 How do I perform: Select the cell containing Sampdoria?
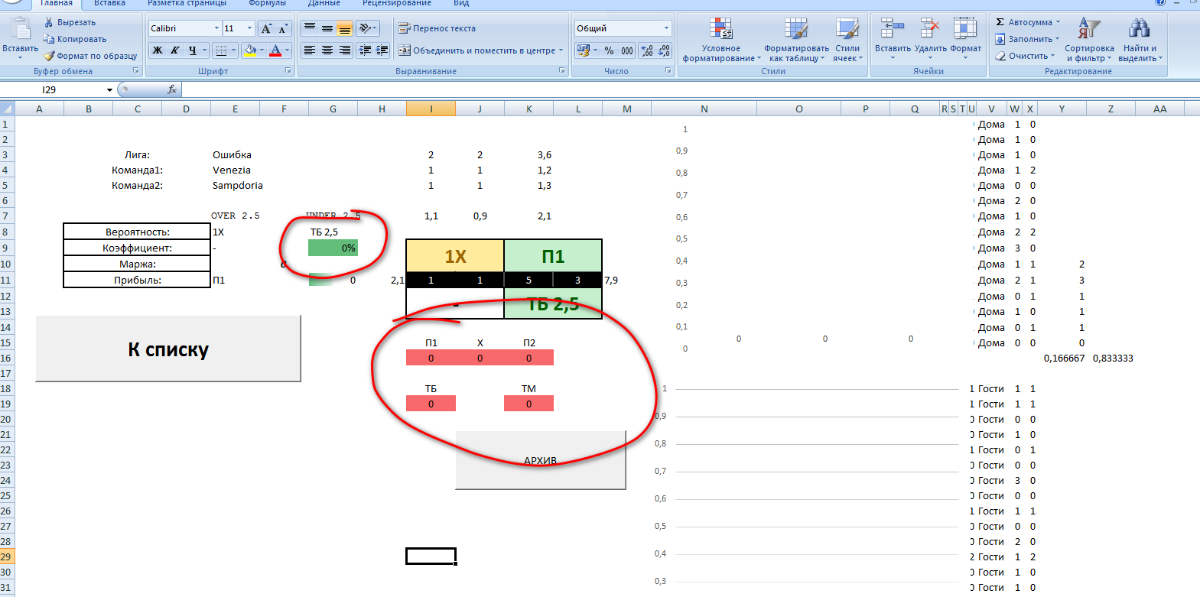pyautogui.click(x=238, y=185)
